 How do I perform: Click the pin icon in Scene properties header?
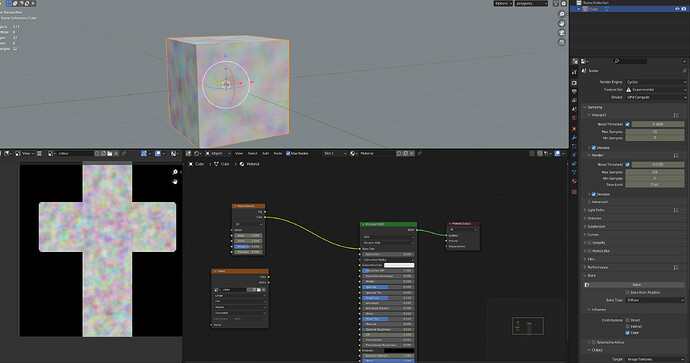pyautogui.click(x=684, y=70)
